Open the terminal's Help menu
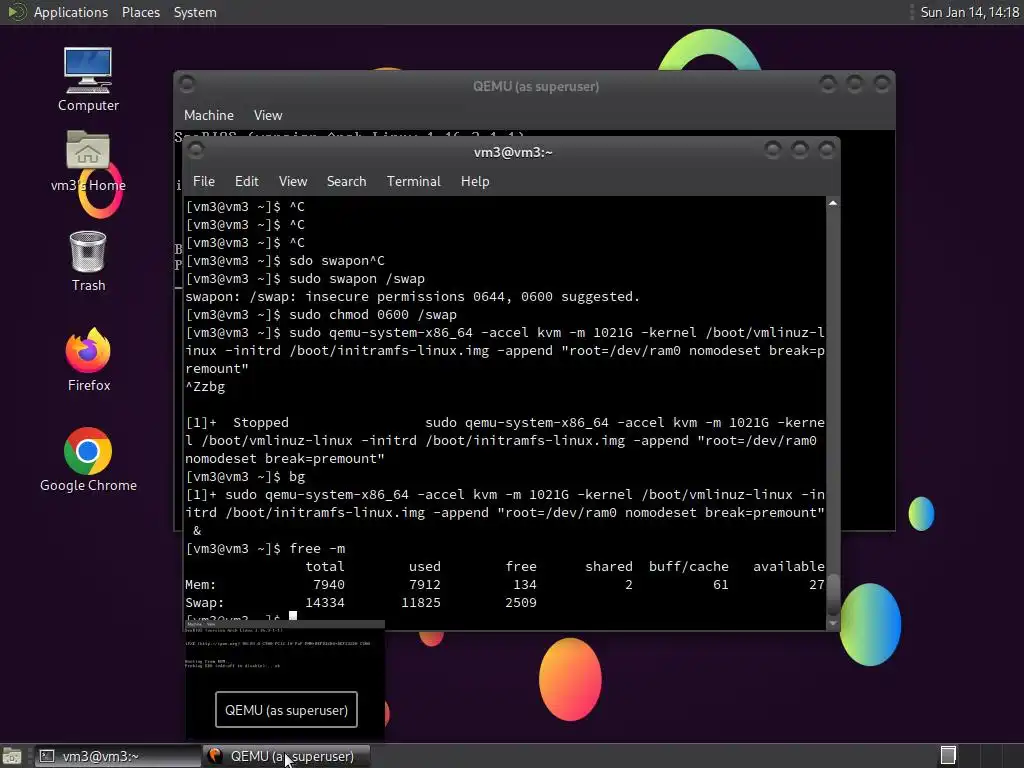Screen dimensions: 1024x768 (475, 182)
